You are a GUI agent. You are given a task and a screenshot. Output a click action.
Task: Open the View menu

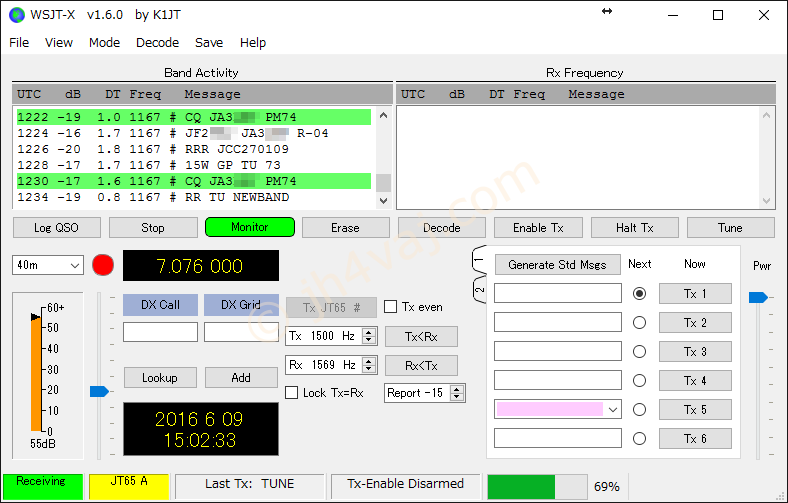point(59,43)
